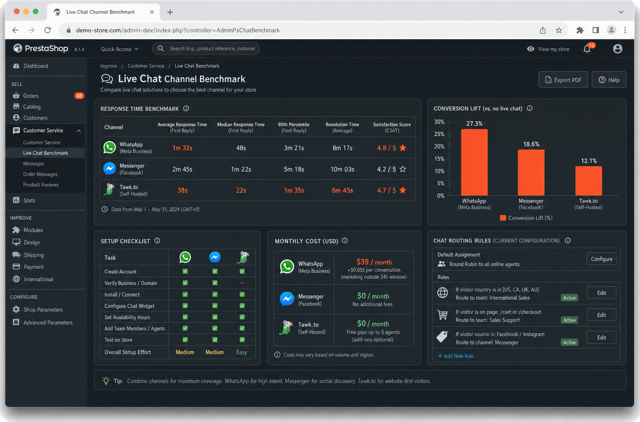Open notifications bell icon
640x422 pixels.
tap(587, 49)
